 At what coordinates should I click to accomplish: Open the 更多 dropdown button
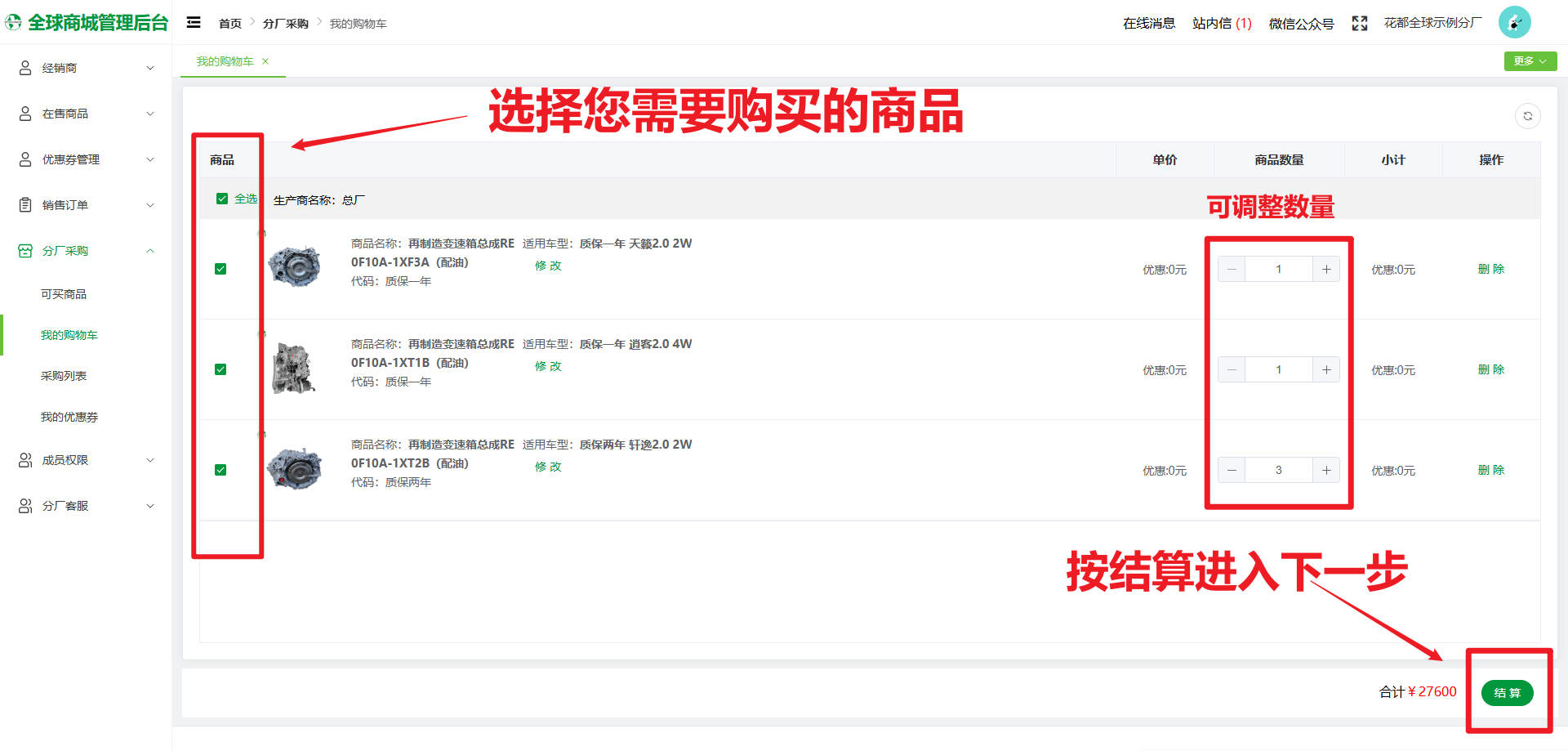1530,61
